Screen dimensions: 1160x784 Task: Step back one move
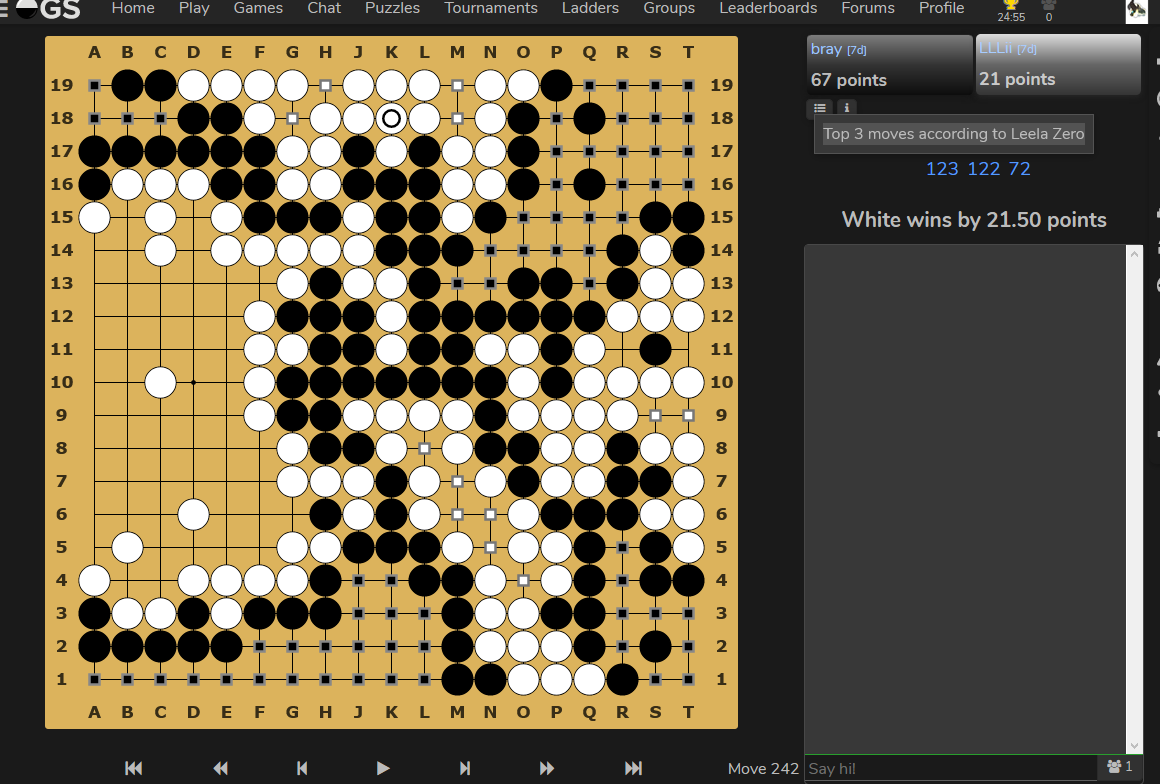[x=302, y=768]
